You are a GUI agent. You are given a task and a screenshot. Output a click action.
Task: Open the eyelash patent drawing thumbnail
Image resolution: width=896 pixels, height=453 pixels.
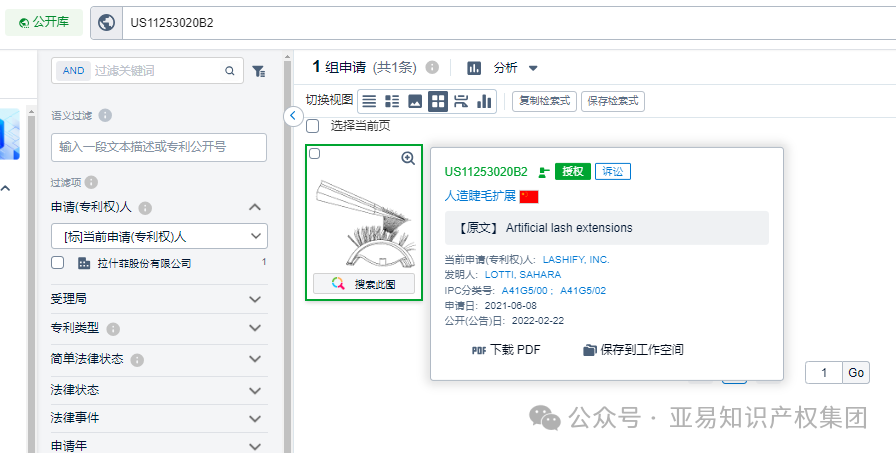point(364,224)
